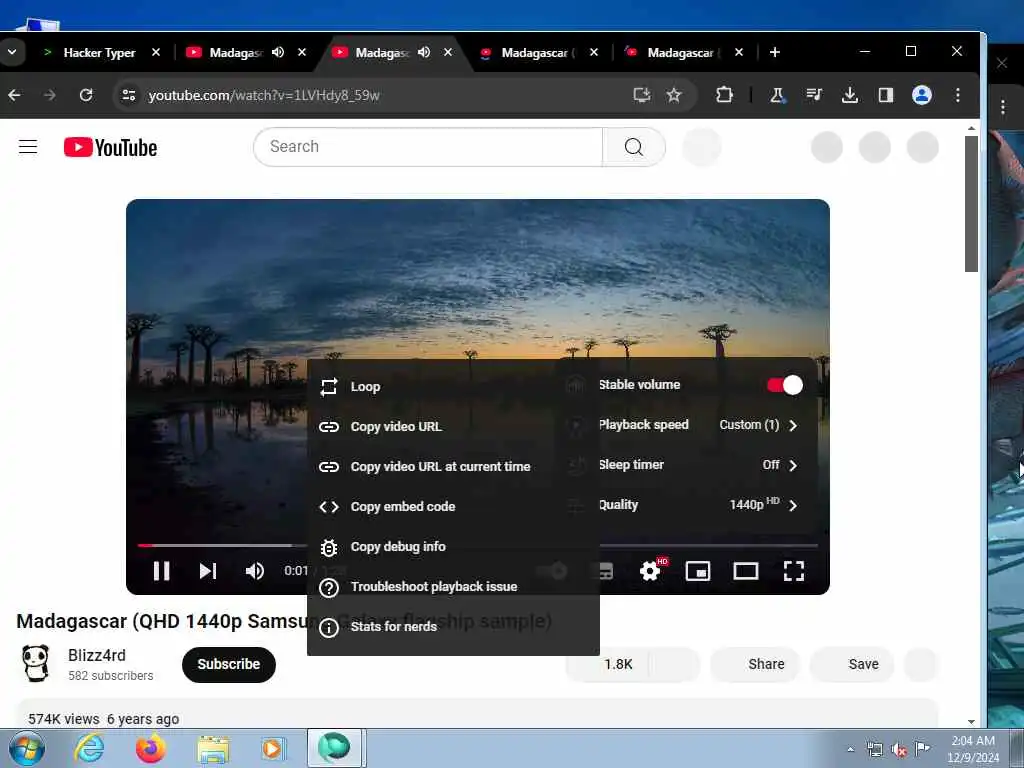Image resolution: width=1024 pixels, height=768 pixels.
Task: View site information icon
Action: click(x=129, y=95)
